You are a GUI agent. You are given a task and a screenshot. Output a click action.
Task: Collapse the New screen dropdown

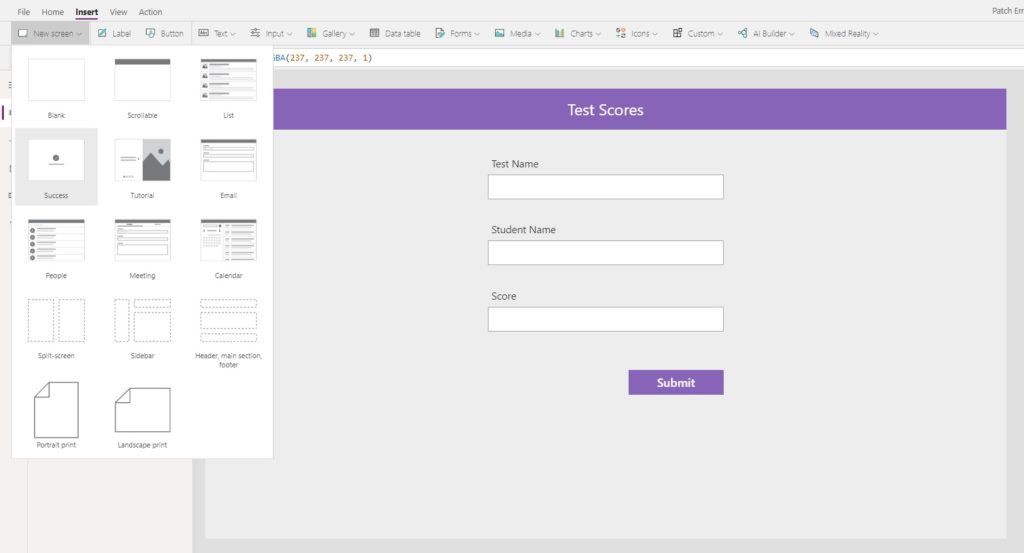(50, 33)
